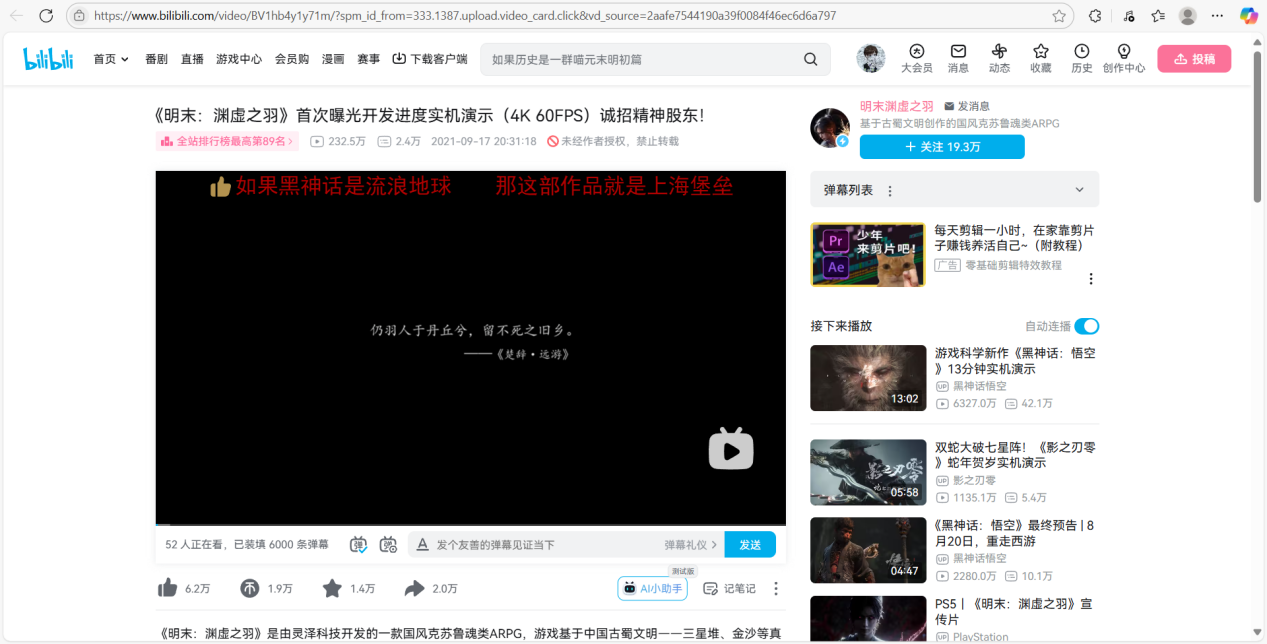Go to 赛事 in navigation
Viewport: 1267px width, 644px height.
pos(369,59)
